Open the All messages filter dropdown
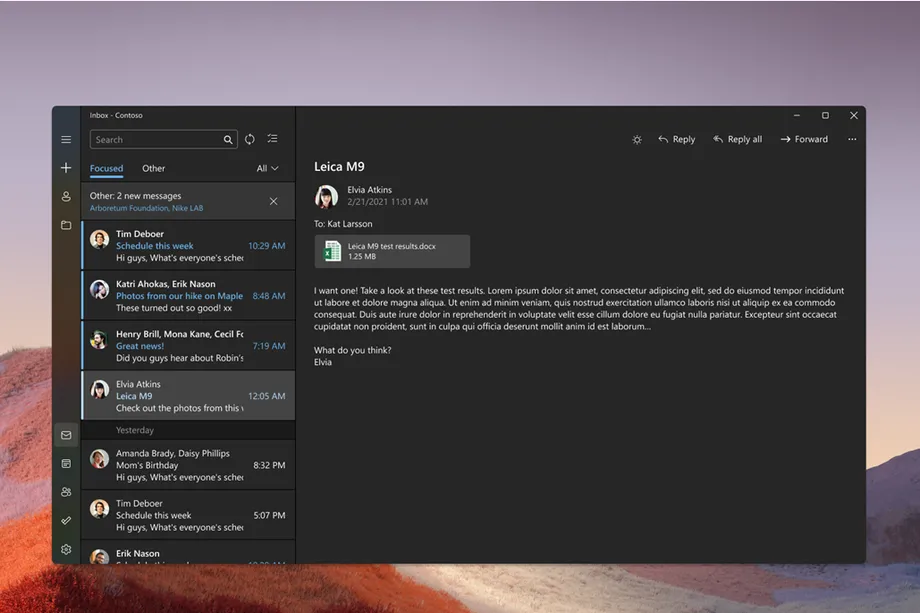The height and width of the screenshot is (613, 920). [x=264, y=168]
